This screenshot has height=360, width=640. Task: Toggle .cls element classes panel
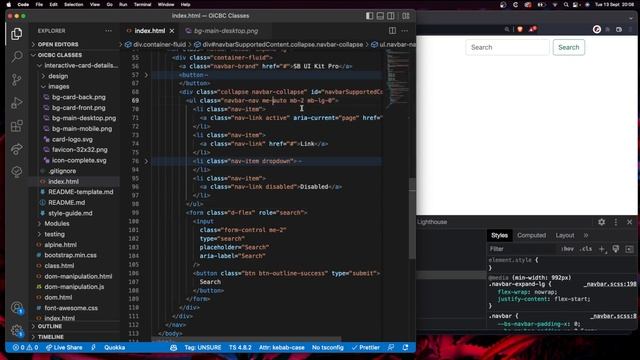[x=586, y=249]
